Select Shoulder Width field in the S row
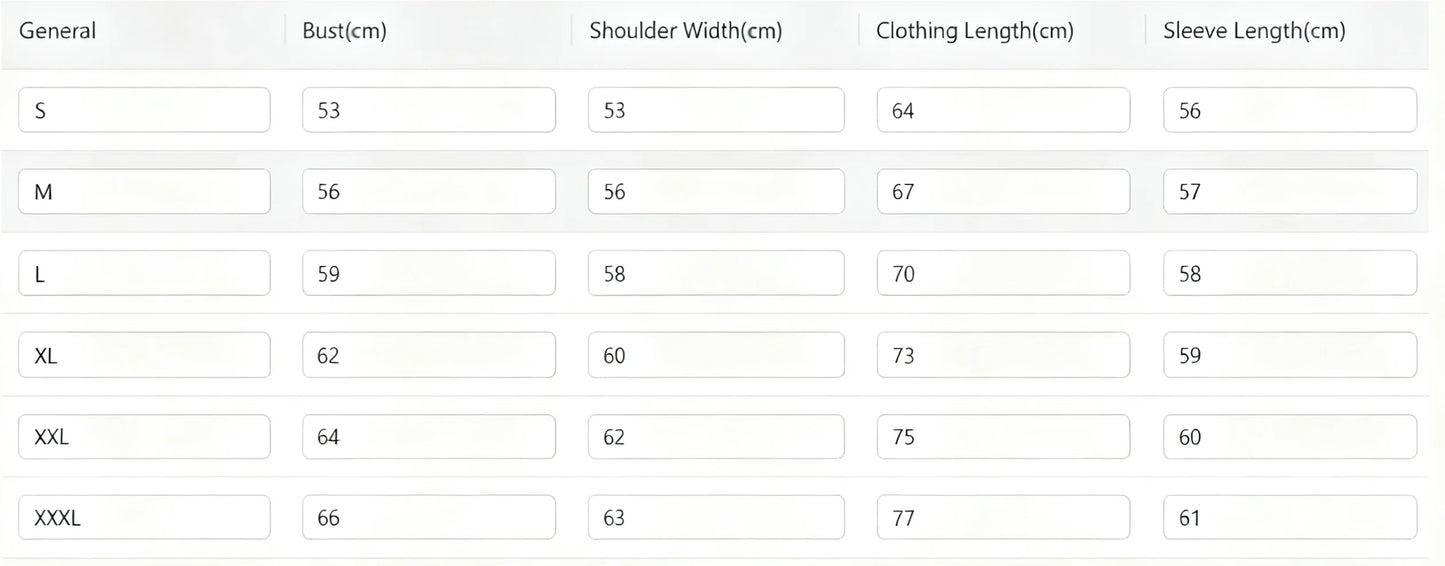Image resolution: width=1445 pixels, height=566 pixels. (x=715, y=110)
